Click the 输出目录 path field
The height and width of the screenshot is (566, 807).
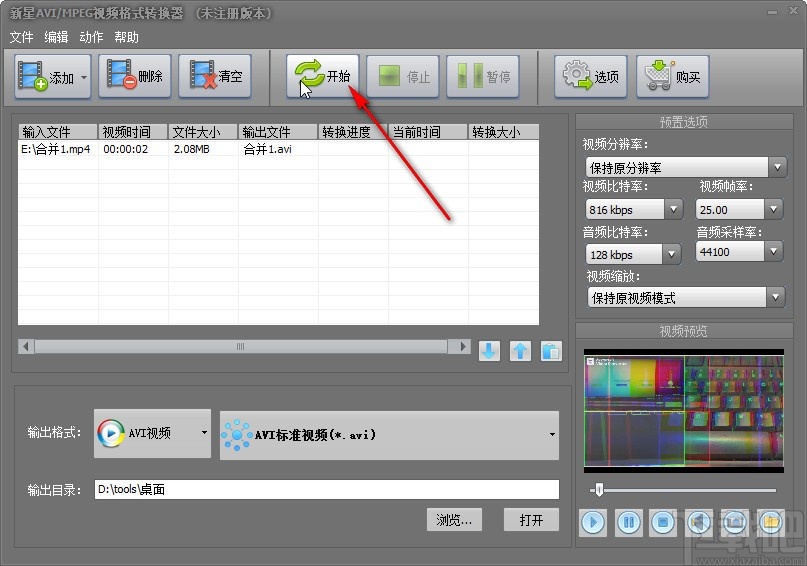327,489
